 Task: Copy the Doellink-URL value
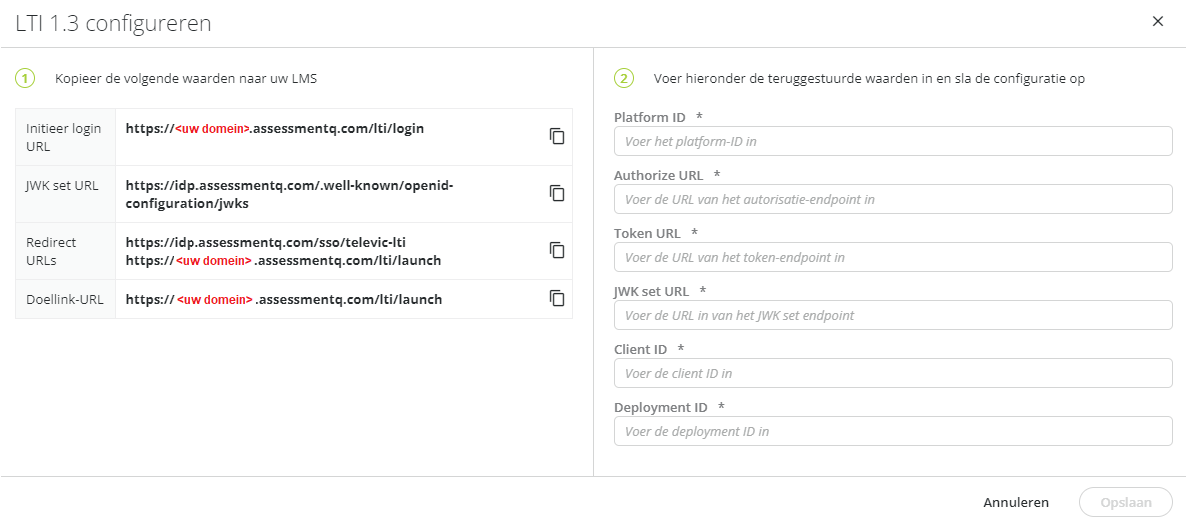(557, 298)
